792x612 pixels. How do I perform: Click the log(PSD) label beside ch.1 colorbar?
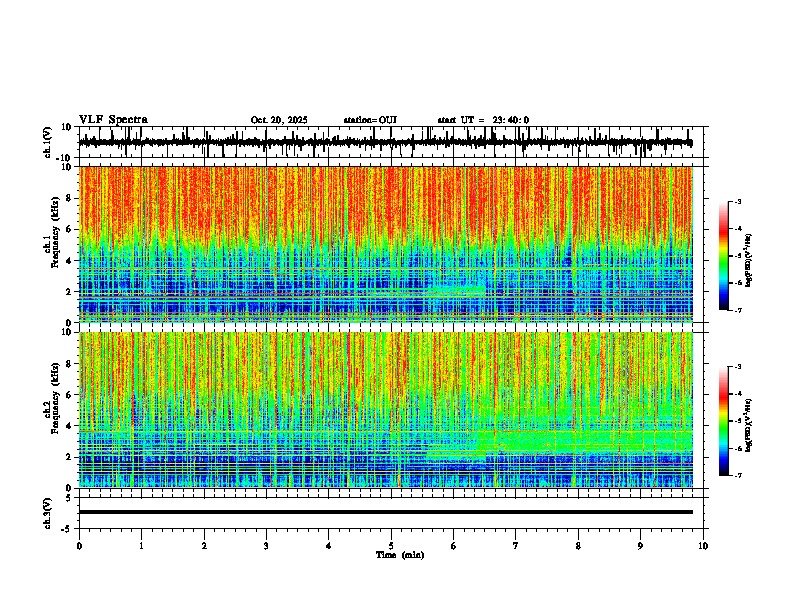[749, 260]
